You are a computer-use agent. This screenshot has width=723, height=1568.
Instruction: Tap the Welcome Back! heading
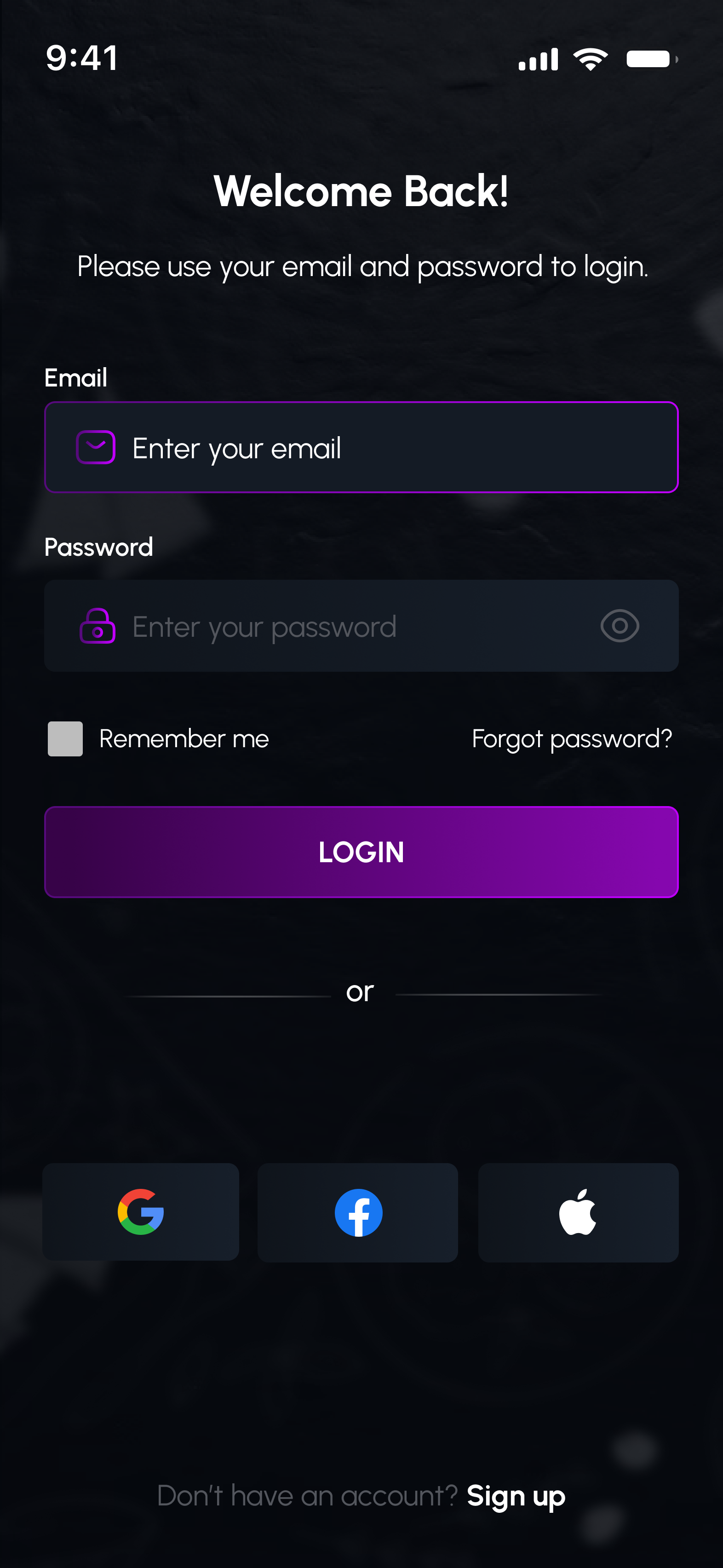(361, 191)
